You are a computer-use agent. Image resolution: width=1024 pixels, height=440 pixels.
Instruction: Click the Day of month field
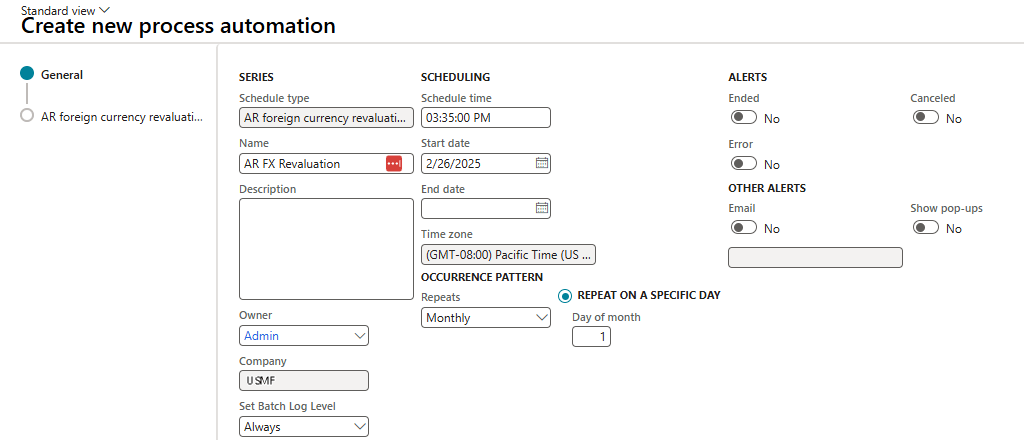tap(591, 337)
